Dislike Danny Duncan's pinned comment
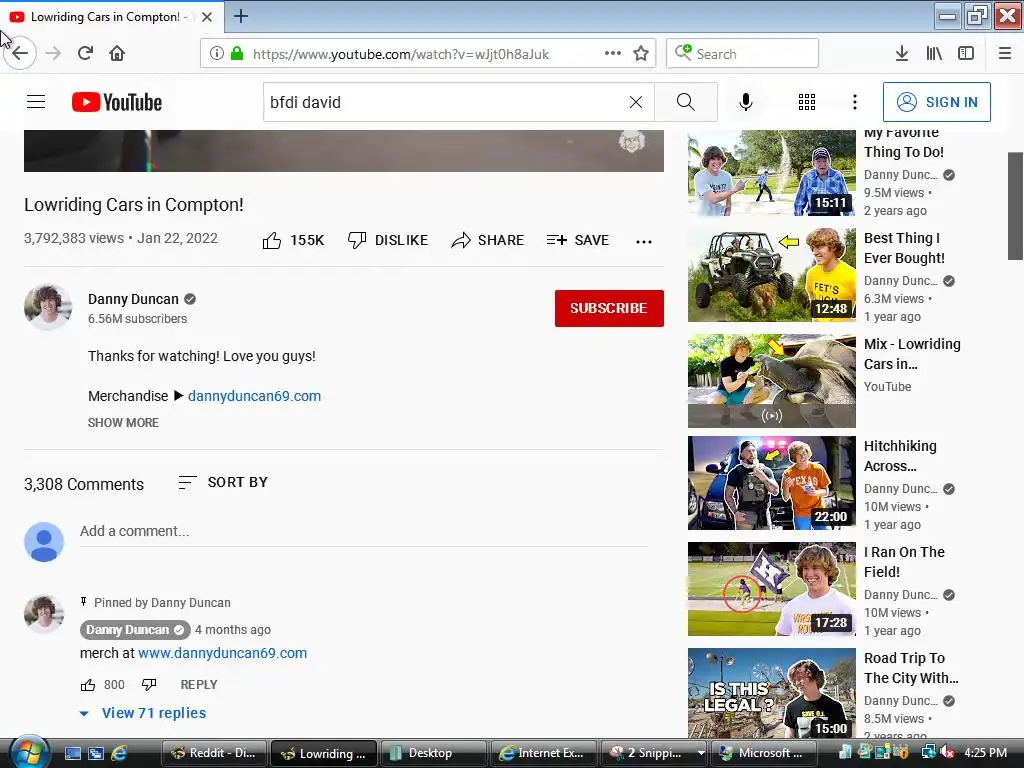The height and width of the screenshot is (768, 1024). tap(149, 684)
